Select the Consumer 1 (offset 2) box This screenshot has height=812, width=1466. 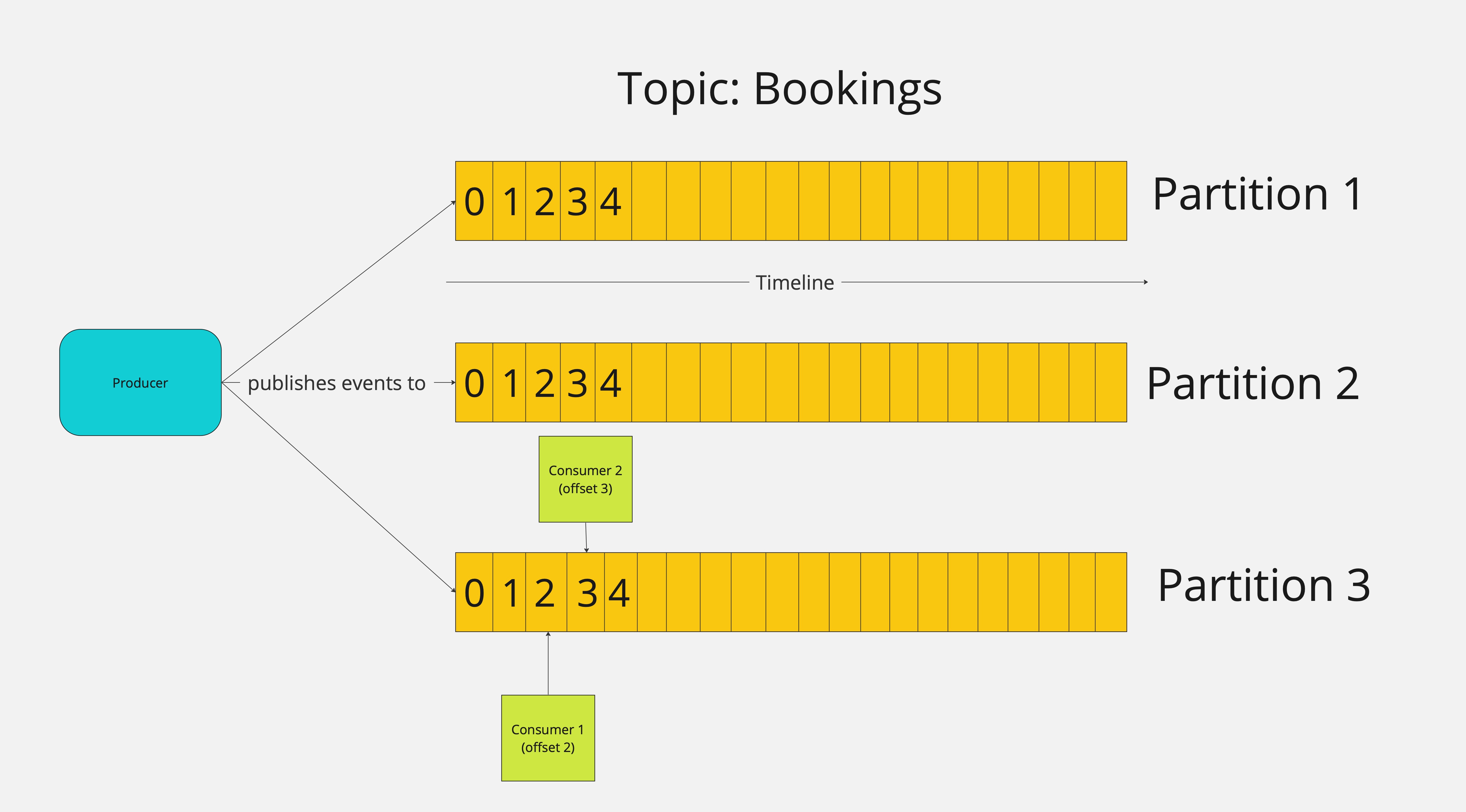pyautogui.click(x=548, y=738)
